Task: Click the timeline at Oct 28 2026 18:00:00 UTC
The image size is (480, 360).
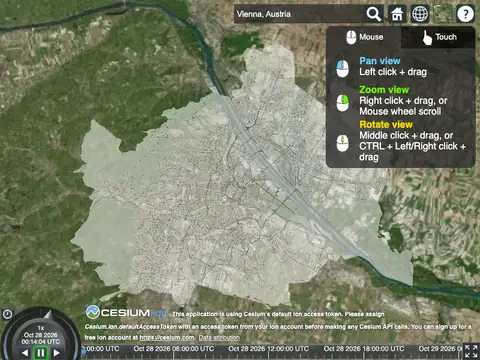Action: 364,349
